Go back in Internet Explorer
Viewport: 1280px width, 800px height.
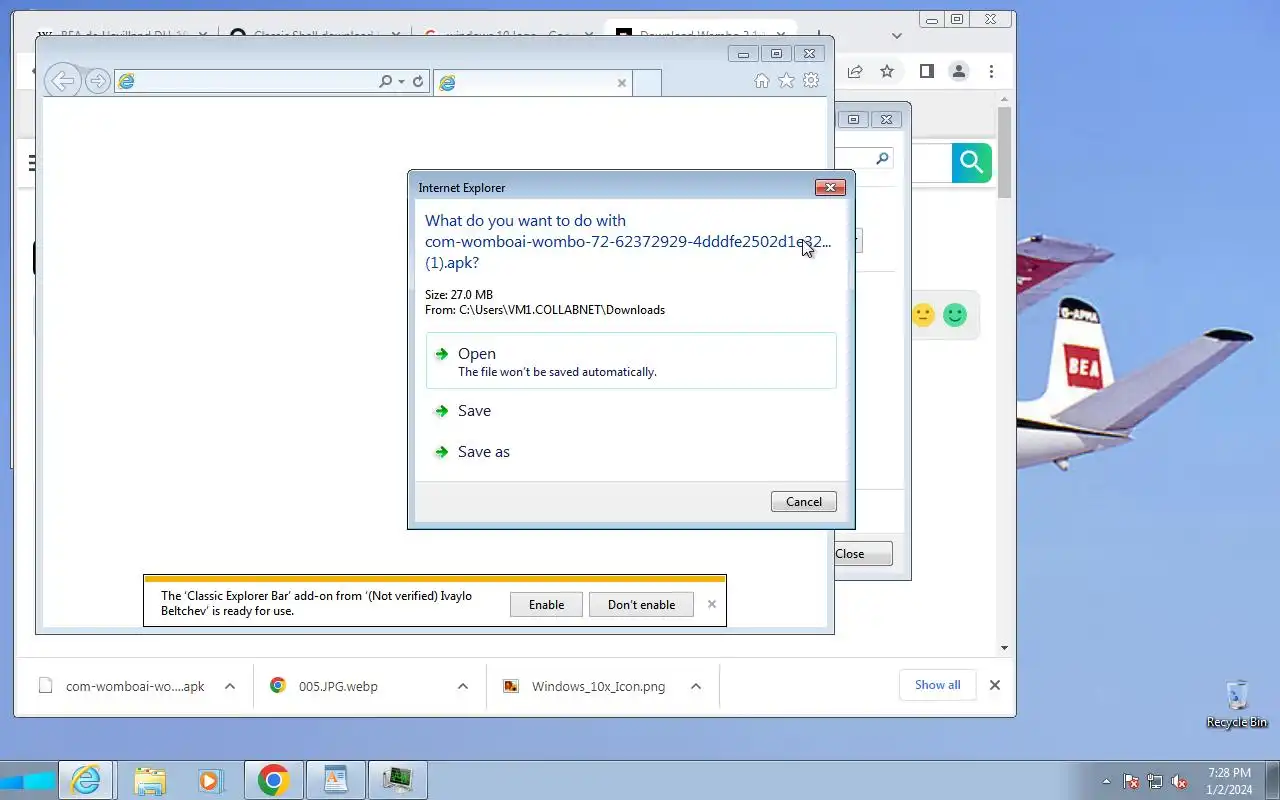[62, 81]
